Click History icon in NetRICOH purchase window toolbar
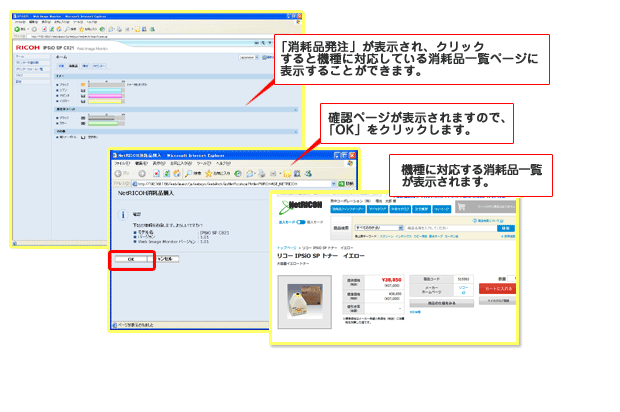 click(238, 174)
